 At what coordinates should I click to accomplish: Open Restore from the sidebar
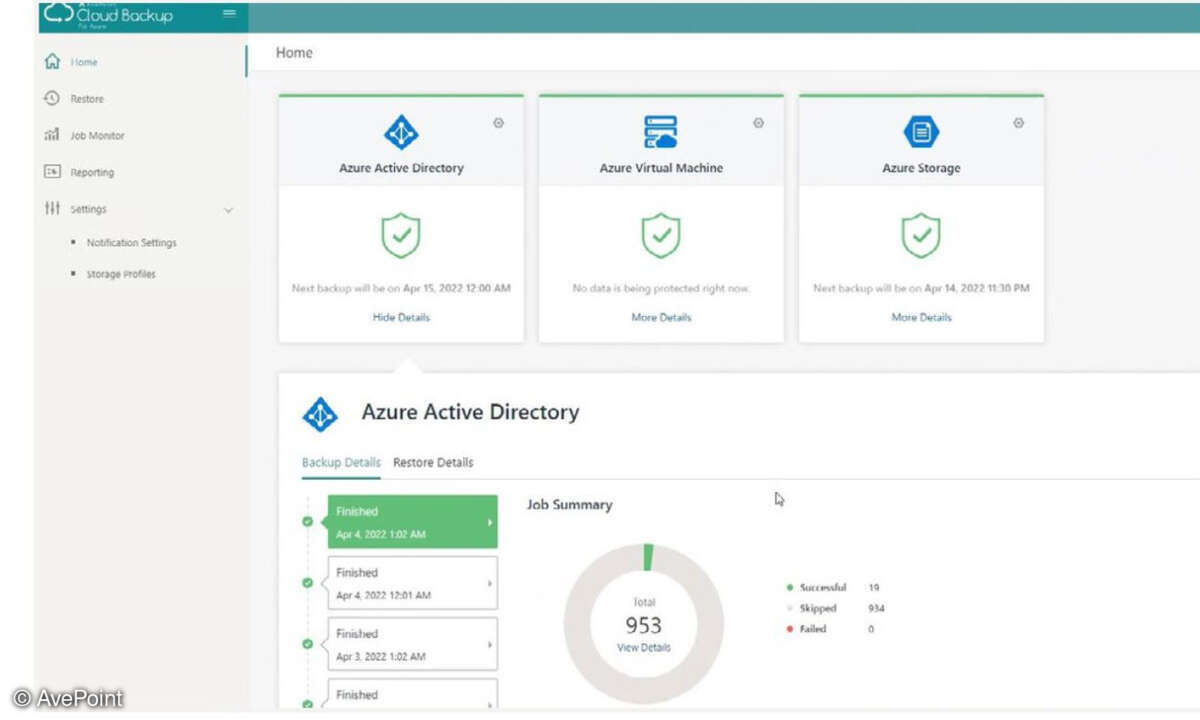click(74, 99)
